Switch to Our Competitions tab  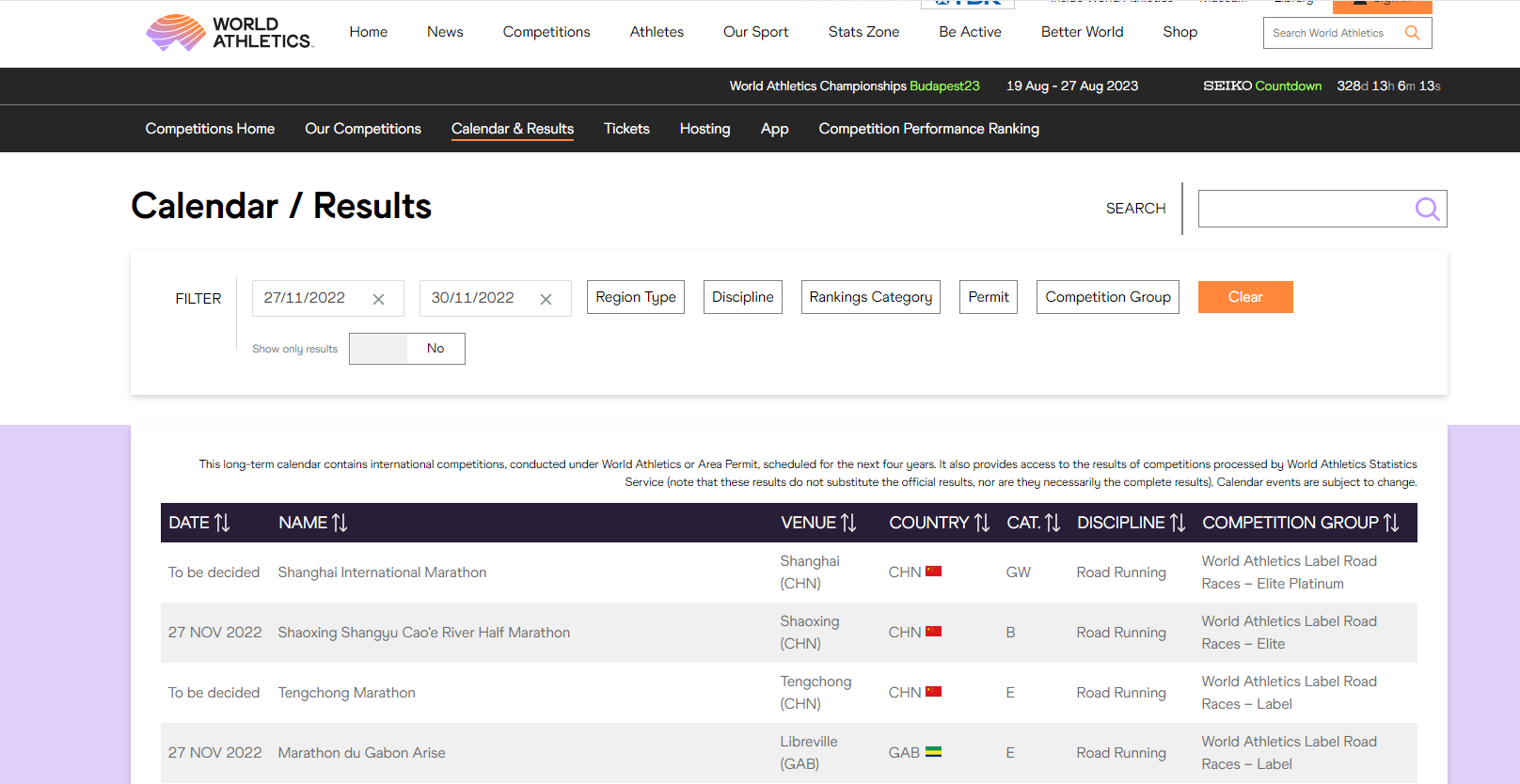coord(363,129)
